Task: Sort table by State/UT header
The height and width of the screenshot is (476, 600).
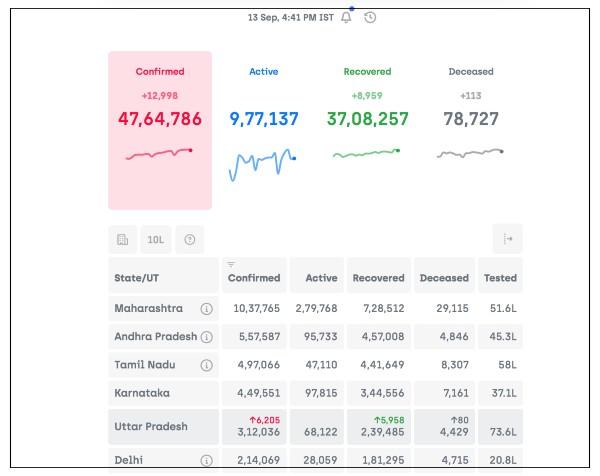Action: (x=162, y=277)
